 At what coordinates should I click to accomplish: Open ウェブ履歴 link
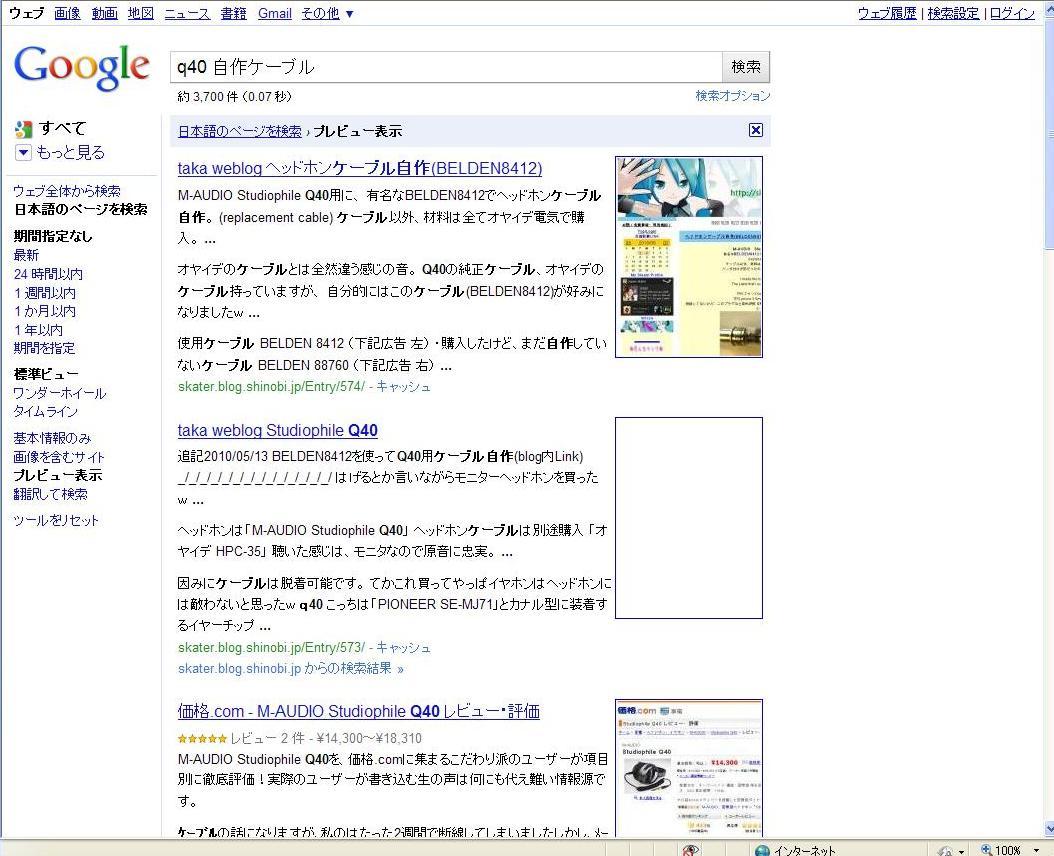[887, 13]
